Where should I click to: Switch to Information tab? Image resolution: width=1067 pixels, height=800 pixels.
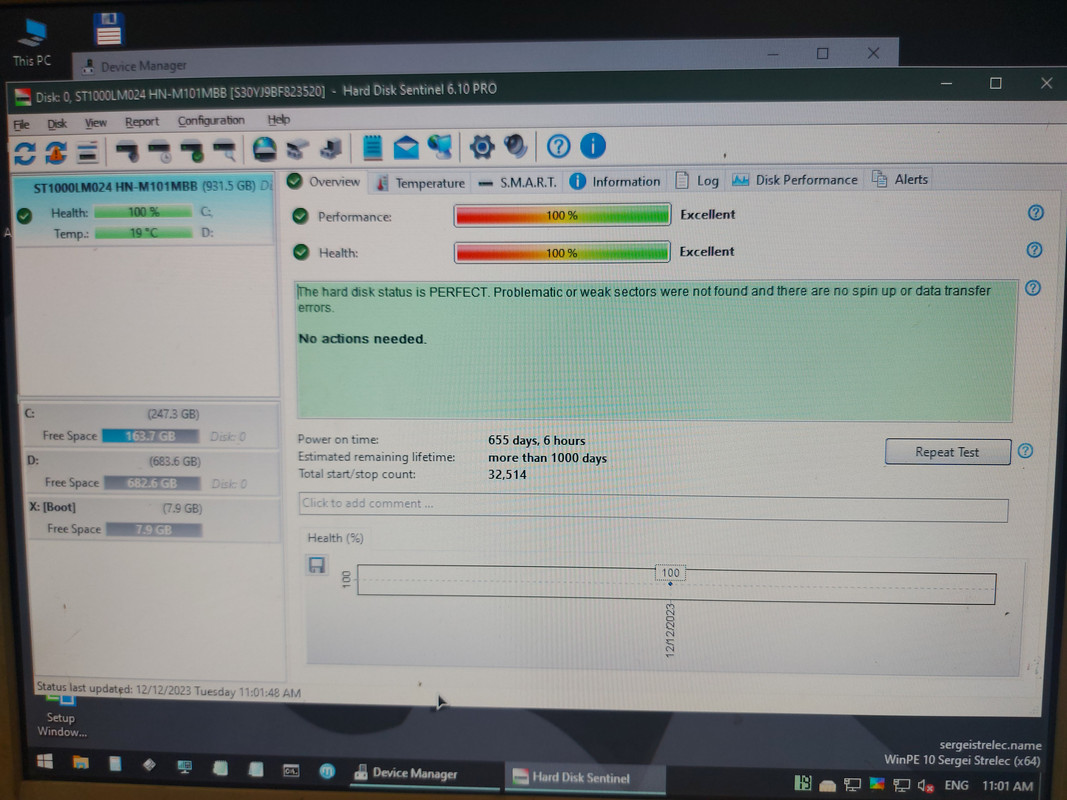click(x=615, y=181)
